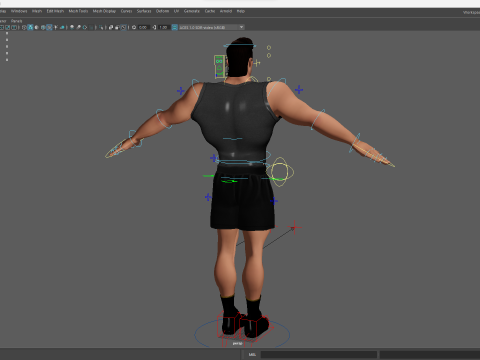480x360 pixels.
Task: Select the upper yellow circle right of head
Action: [x=269, y=48]
